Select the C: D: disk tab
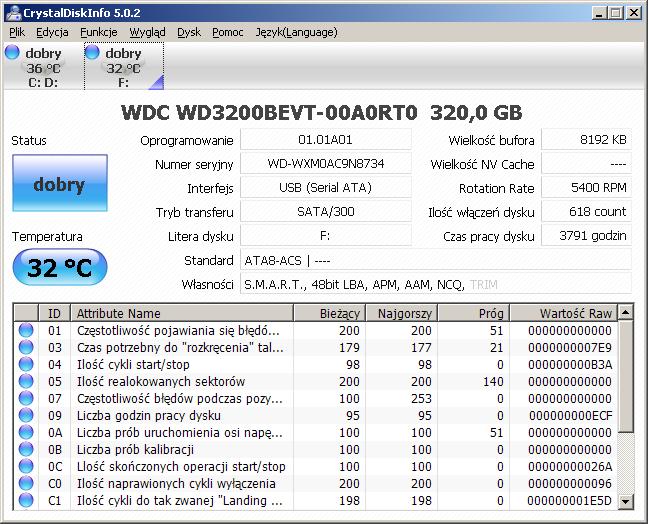The width and height of the screenshot is (648, 524). coord(43,66)
